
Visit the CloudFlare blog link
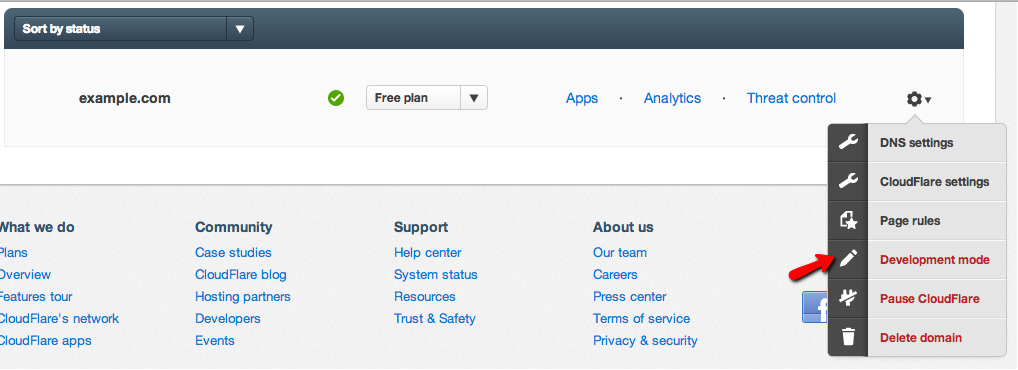click(240, 275)
